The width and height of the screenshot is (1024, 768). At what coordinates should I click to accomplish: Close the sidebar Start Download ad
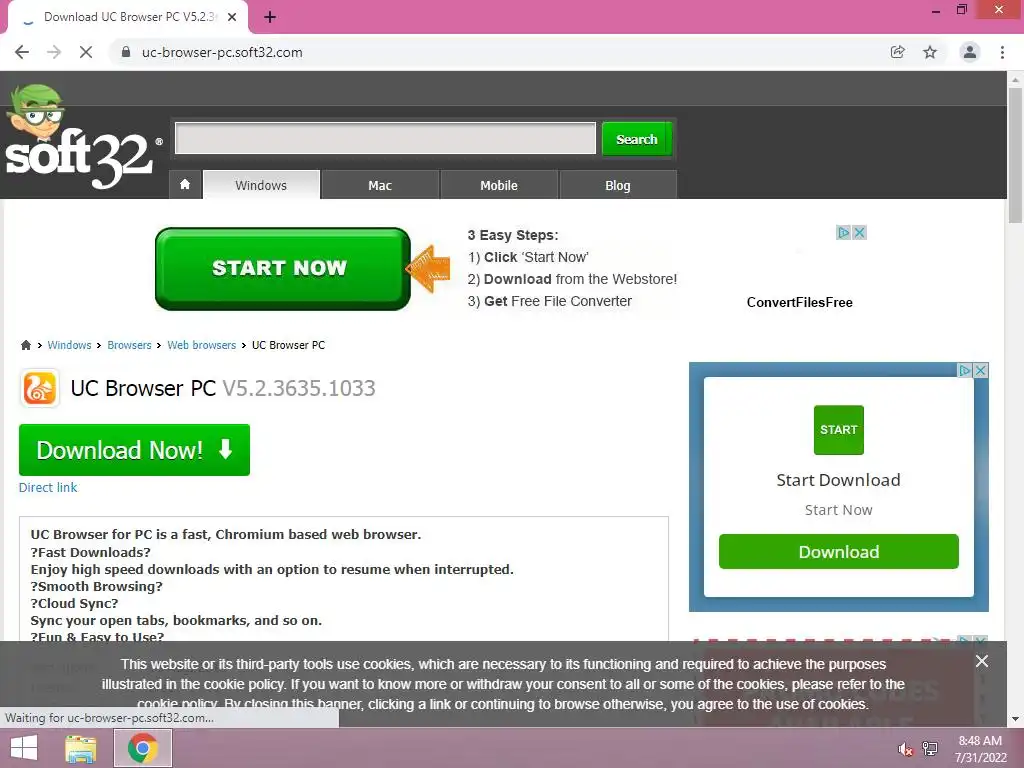(x=980, y=370)
